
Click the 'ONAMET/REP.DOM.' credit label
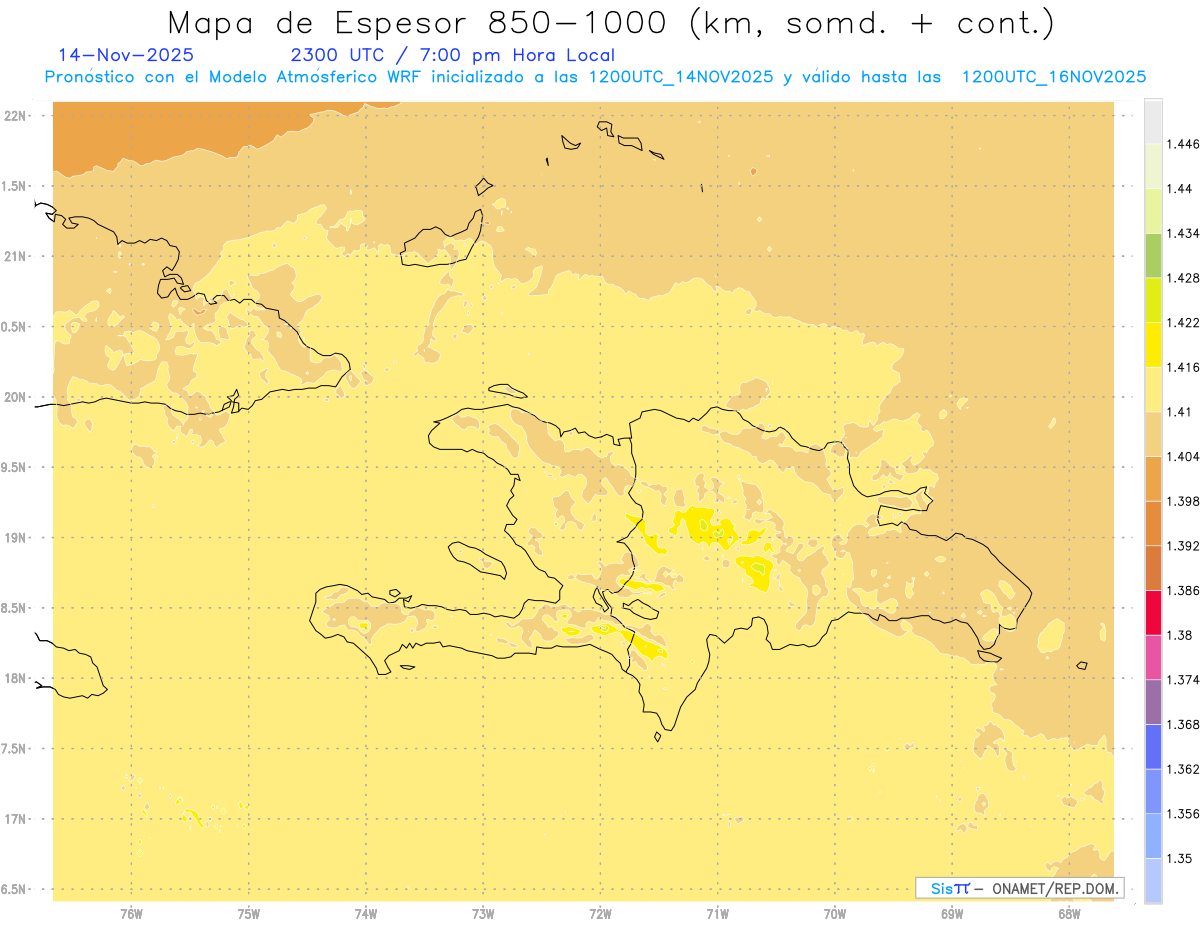click(1053, 888)
